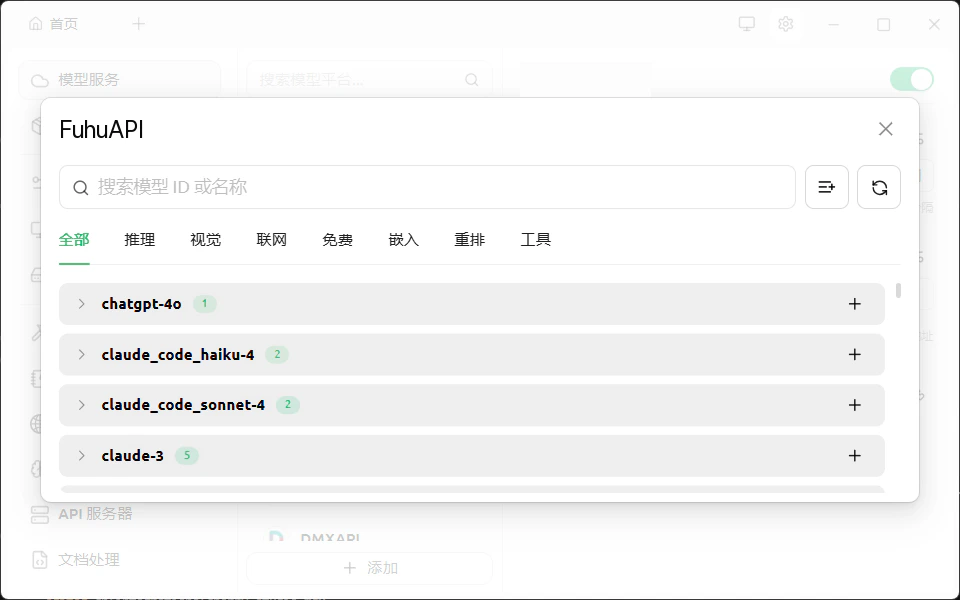Switch to the 推理 tab
Image resolution: width=960 pixels, height=600 pixels.
pyautogui.click(x=140, y=239)
